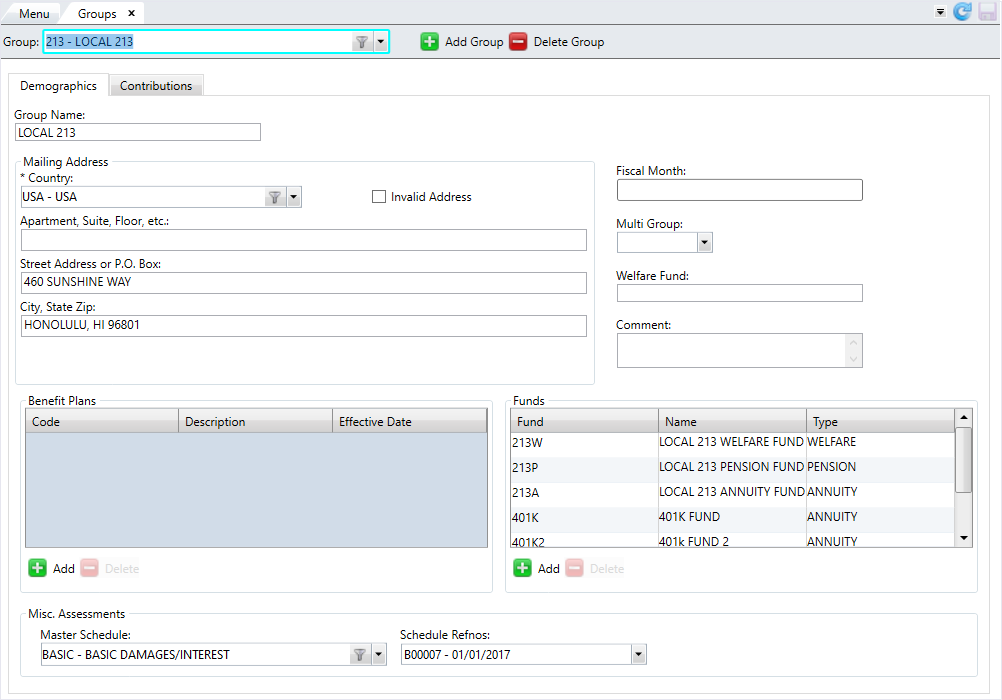Image resolution: width=1002 pixels, height=700 pixels.
Task: Click the Code column header in Benefit Plans
Action: [x=102, y=421]
